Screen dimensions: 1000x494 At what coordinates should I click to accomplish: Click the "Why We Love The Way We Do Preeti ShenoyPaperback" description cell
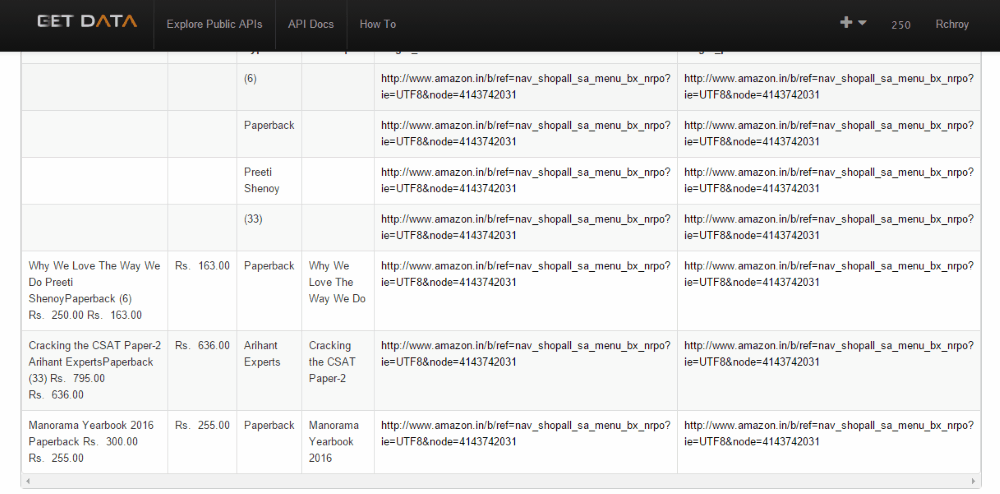pyautogui.click(x=94, y=291)
